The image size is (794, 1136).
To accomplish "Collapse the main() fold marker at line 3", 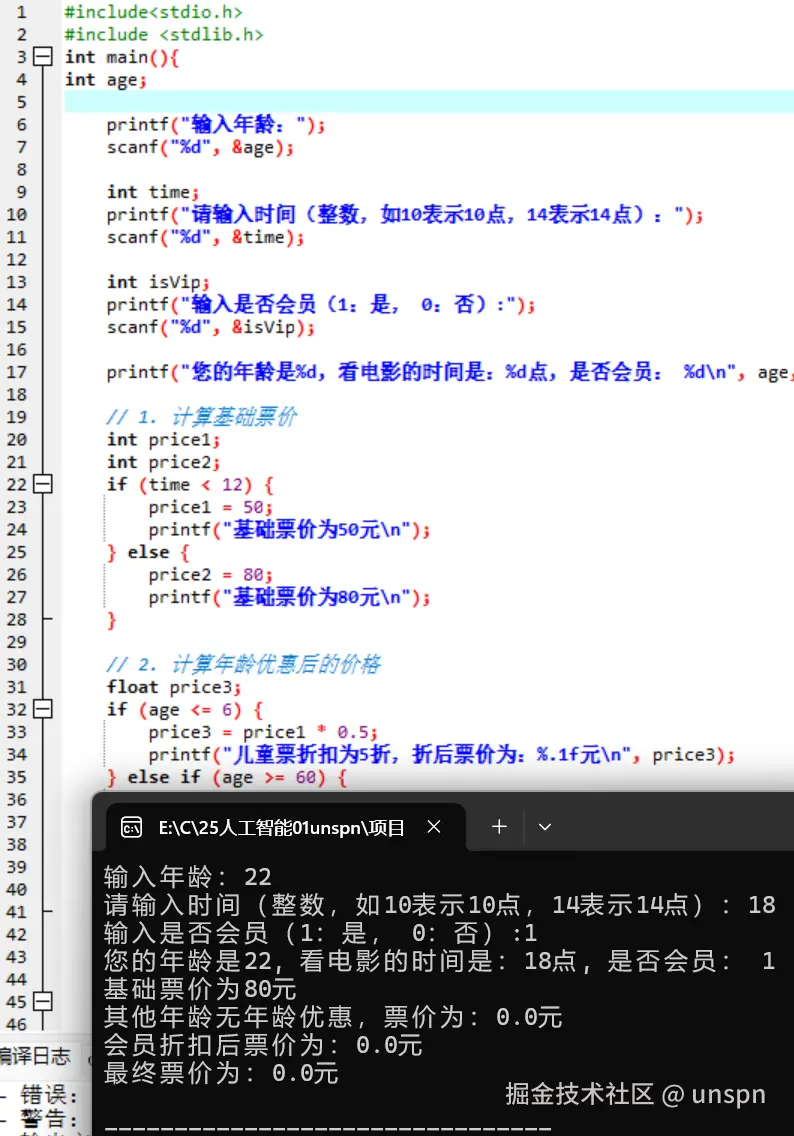I will click(x=43, y=57).
